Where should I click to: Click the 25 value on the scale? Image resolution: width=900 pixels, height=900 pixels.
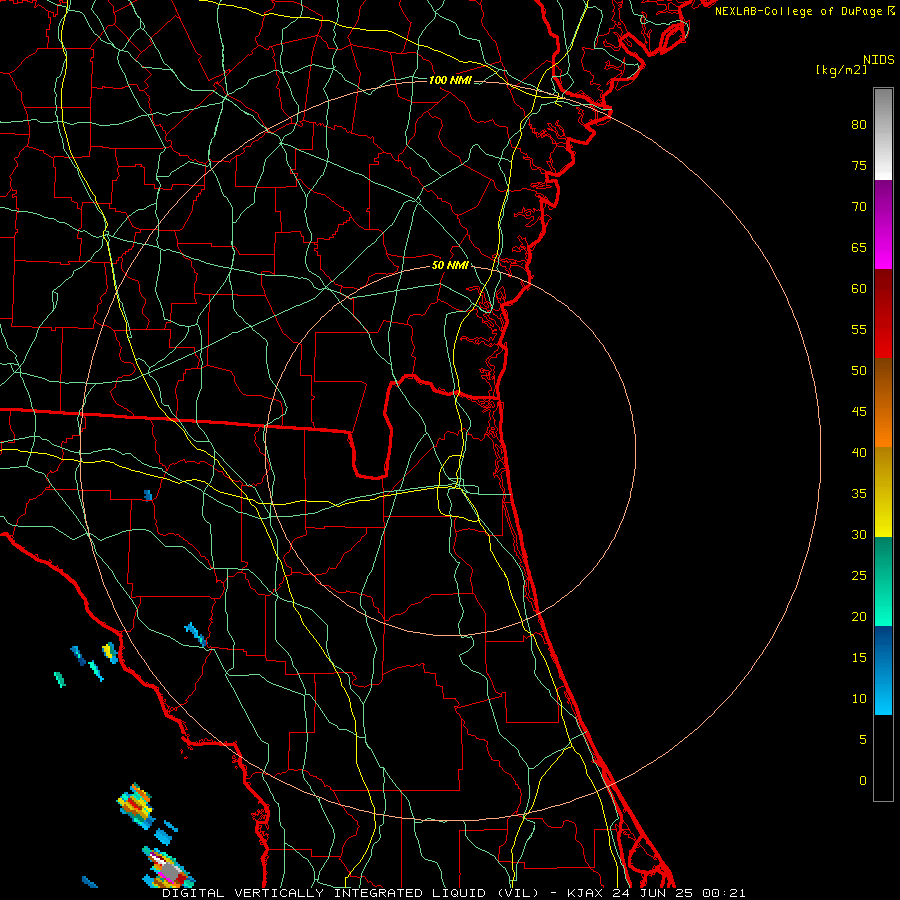point(859,576)
